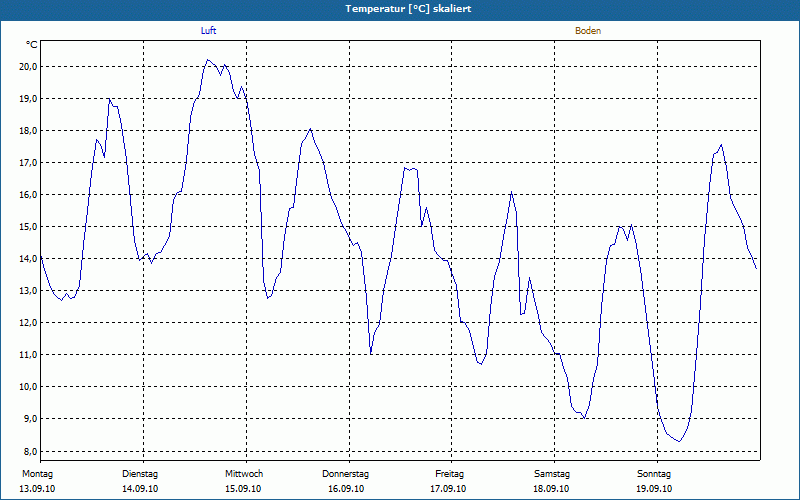The image size is (800, 500).
Task: Click the date 18.09.10
Action: click(551, 489)
